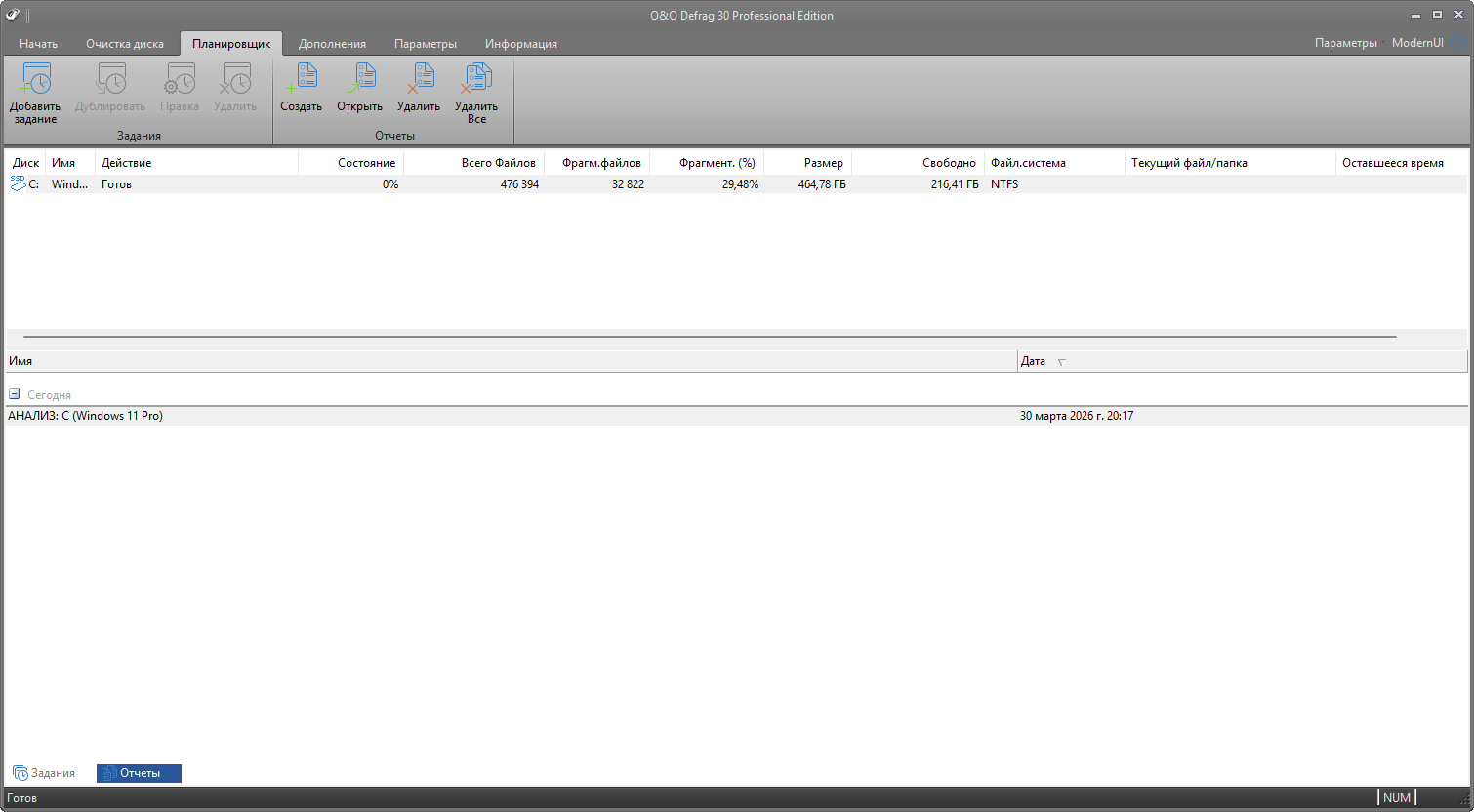The width and height of the screenshot is (1474, 812).
Task: Click the ModernUI help icon at top right
Action: pyautogui.click(x=1458, y=43)
